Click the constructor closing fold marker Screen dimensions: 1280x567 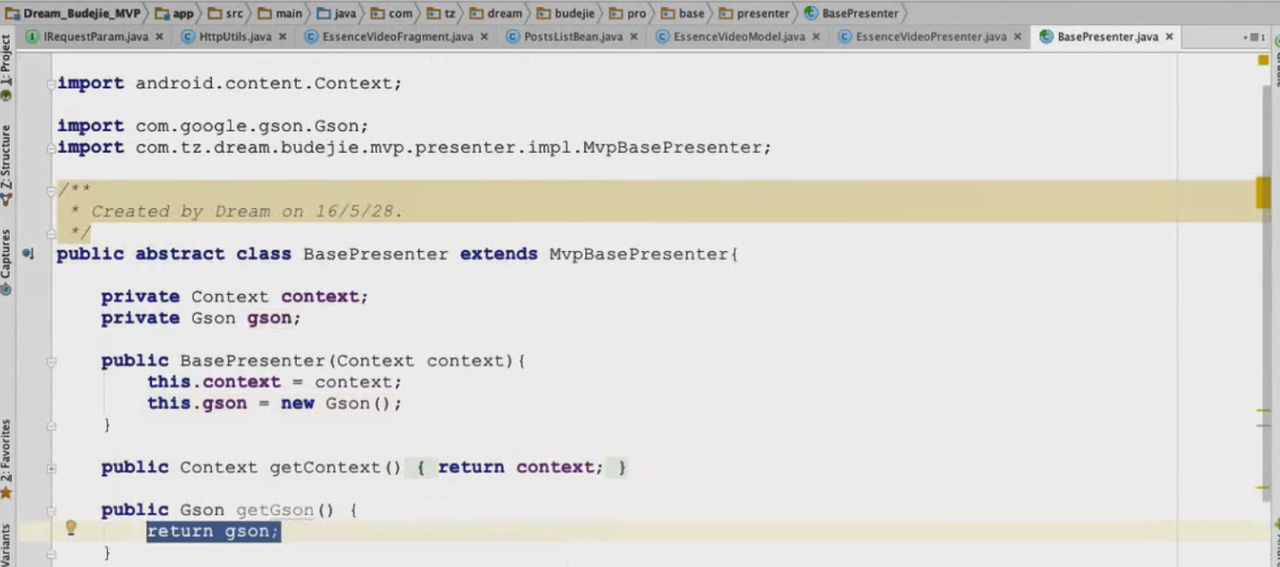(x=51, y=425)
